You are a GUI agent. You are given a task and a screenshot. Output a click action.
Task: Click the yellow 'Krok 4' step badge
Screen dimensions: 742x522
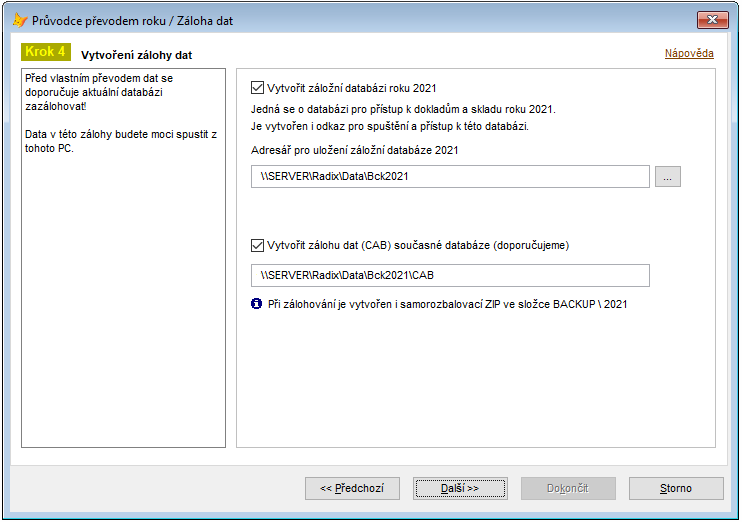(45, 52)
